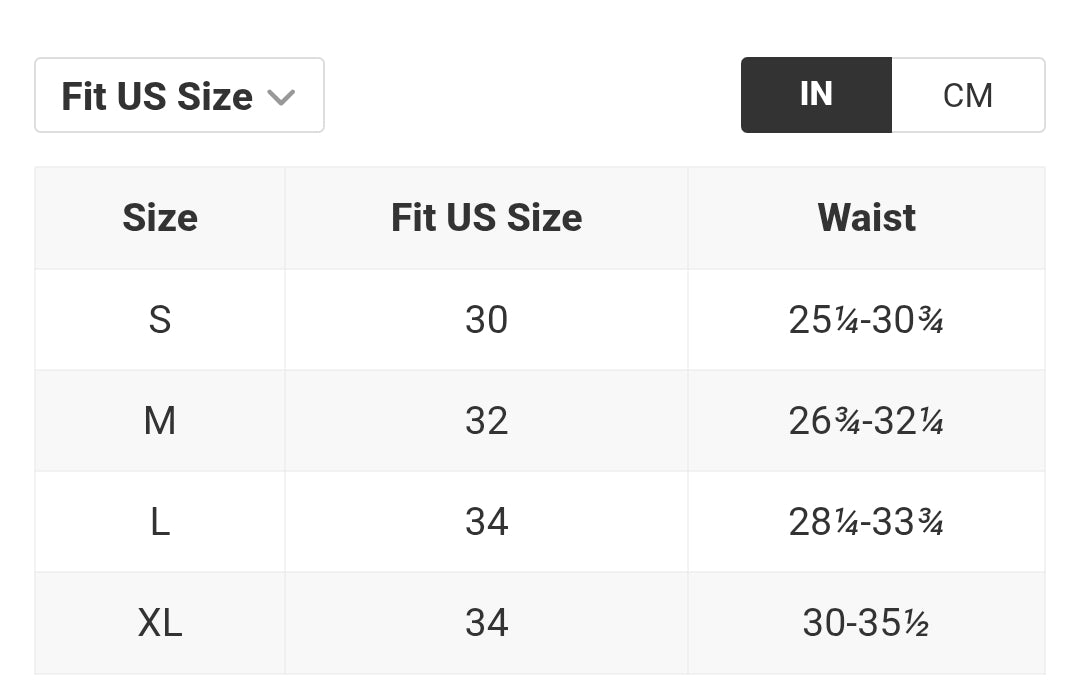Click the Waist column header
This screenshot has height=696, width=1080.
866,218
